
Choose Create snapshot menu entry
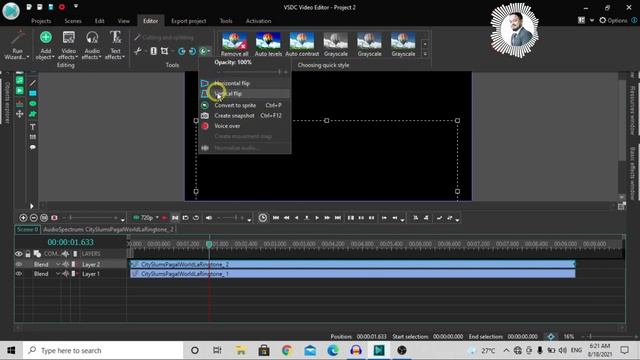click(245, 116)
